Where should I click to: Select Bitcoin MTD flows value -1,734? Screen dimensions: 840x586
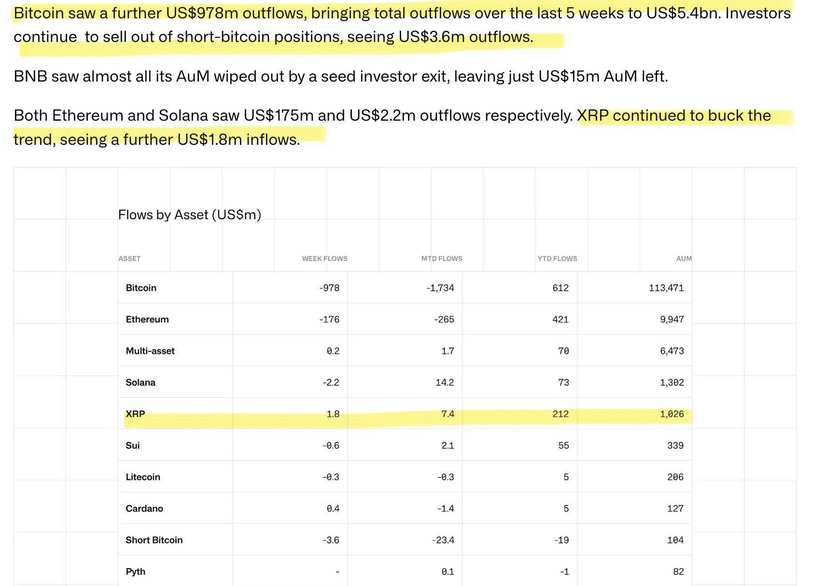point(440,288)
